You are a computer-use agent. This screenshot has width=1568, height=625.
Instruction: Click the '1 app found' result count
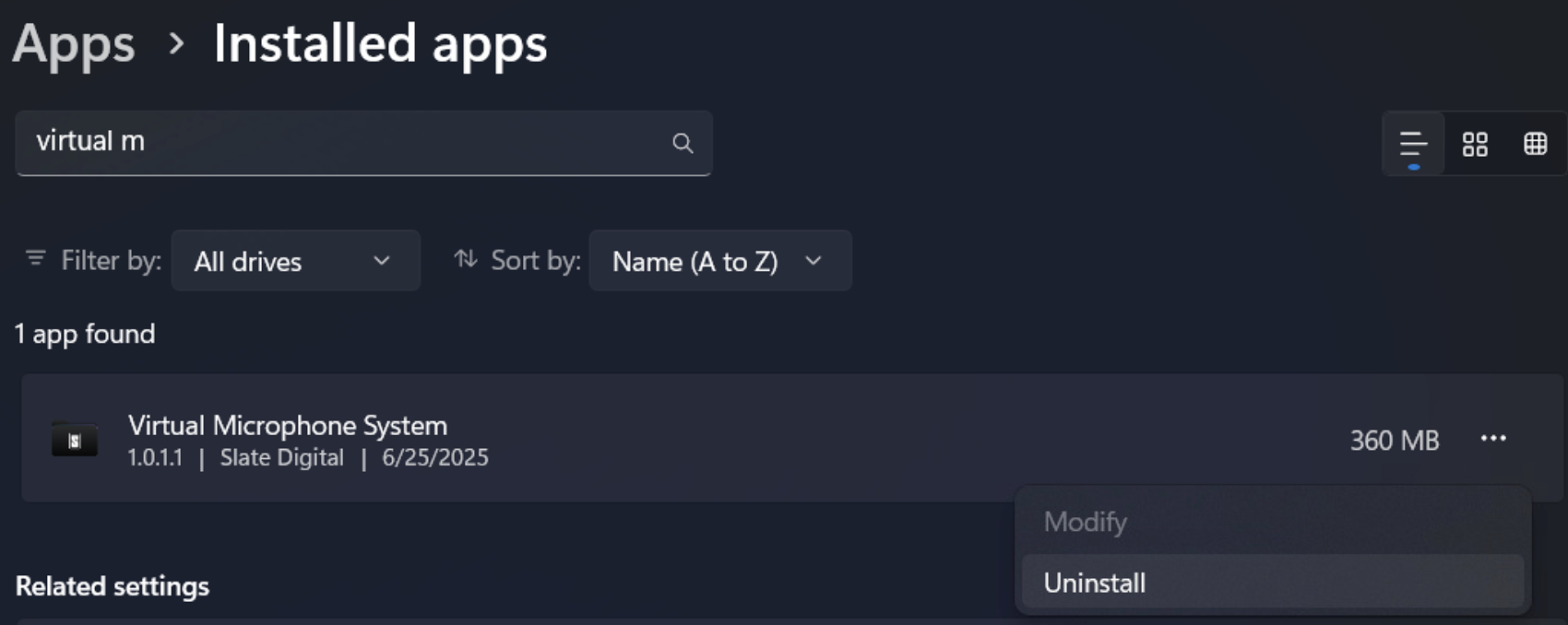coord(85,334)
